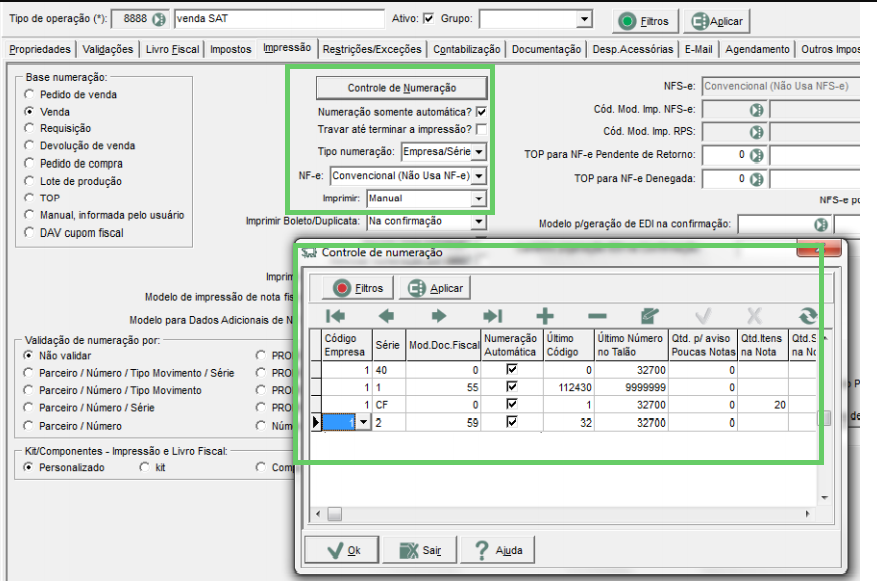Screen dimensions: 877x588
Task: Click the Desp.Acessórias tab
Action: click(x=633, y=49)
